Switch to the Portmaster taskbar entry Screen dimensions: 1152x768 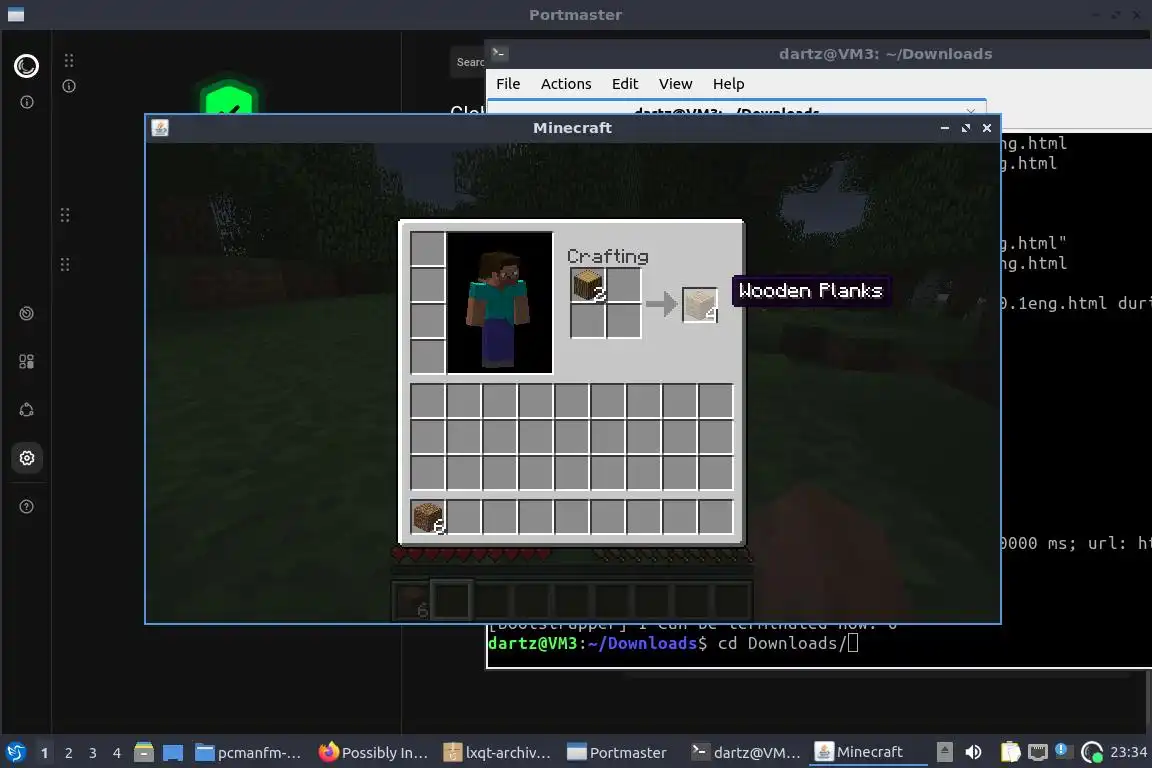618,752
